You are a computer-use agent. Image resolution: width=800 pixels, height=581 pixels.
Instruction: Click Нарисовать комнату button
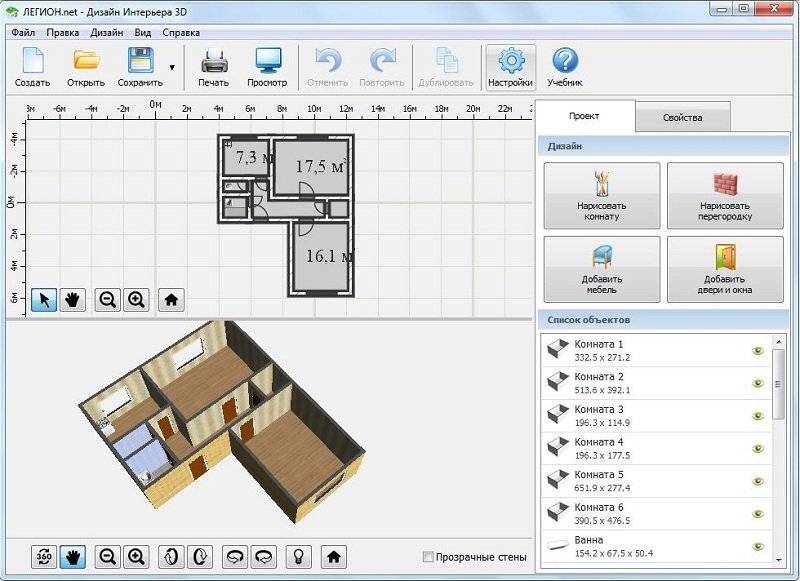coord(602,196)
